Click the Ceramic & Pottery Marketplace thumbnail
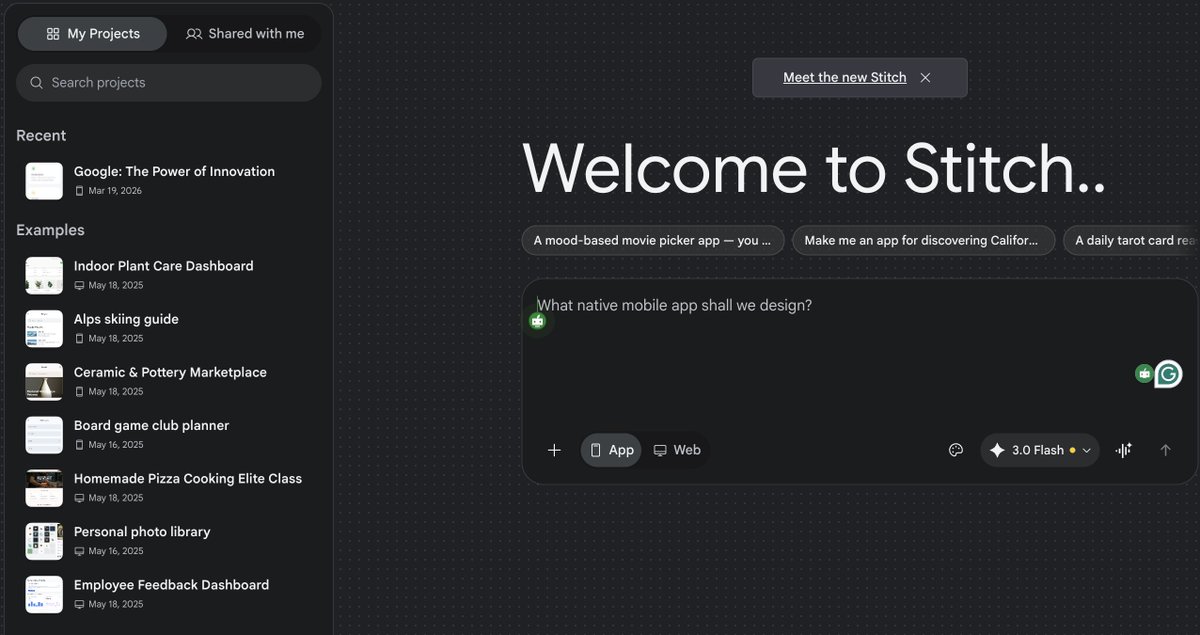Screen dimensions: 1200x635 [x=44, y=381]
